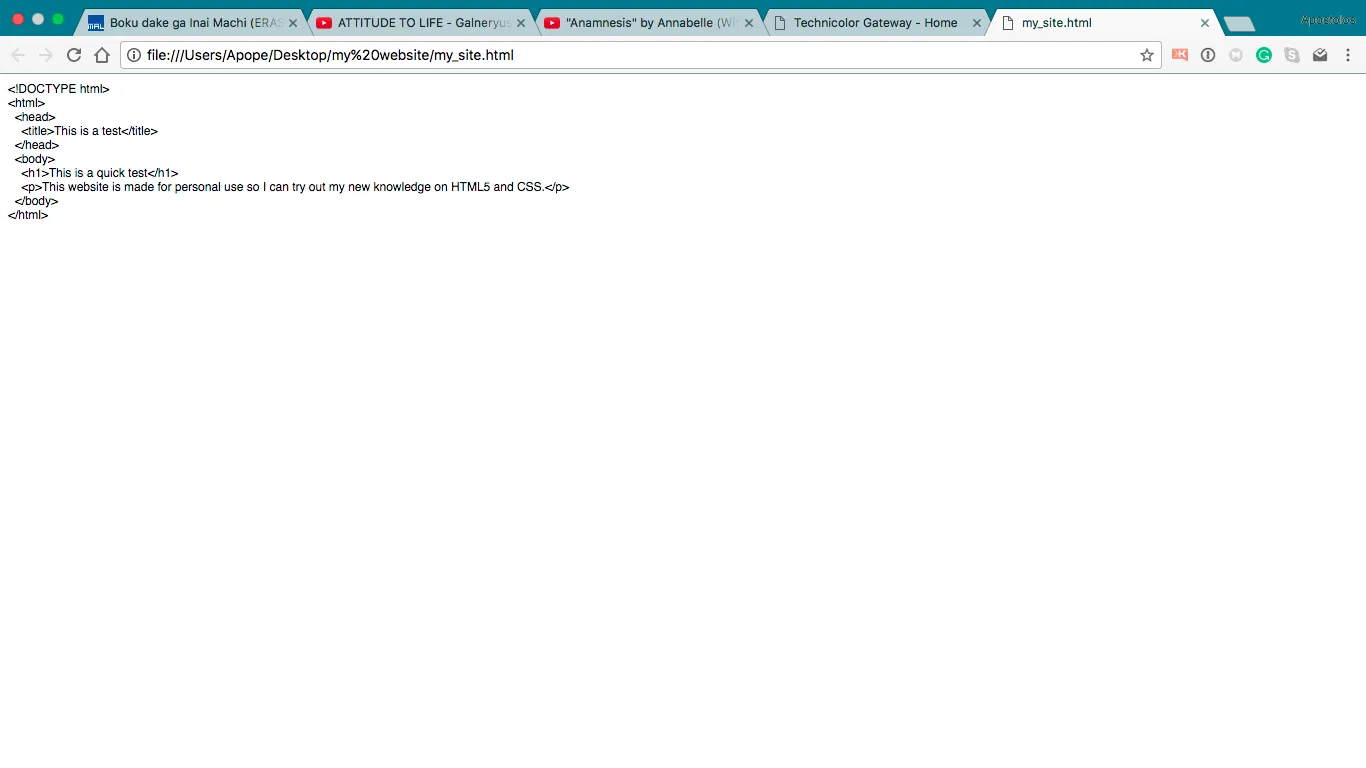Close the Boku dake ga Inai Machi tab
Image resolution: width=1366 pixels, height=768 pixels.
coord(293,23)
